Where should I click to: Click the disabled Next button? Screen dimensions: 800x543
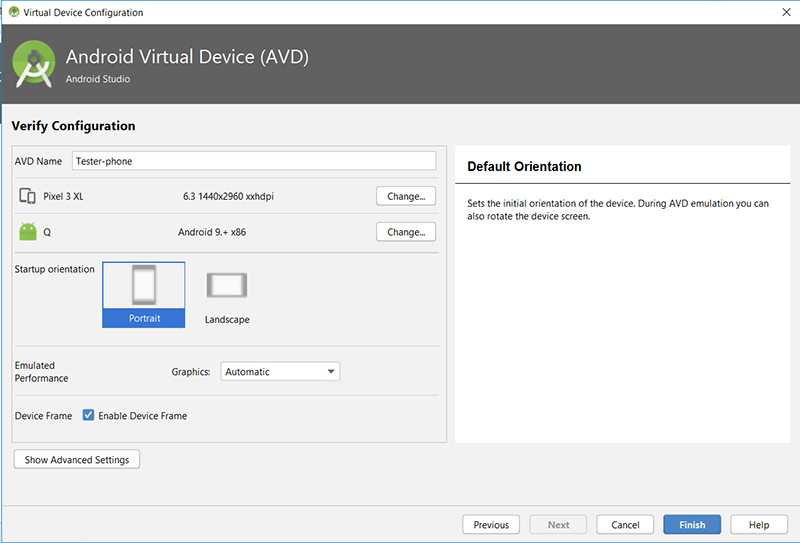coord(558,525)
